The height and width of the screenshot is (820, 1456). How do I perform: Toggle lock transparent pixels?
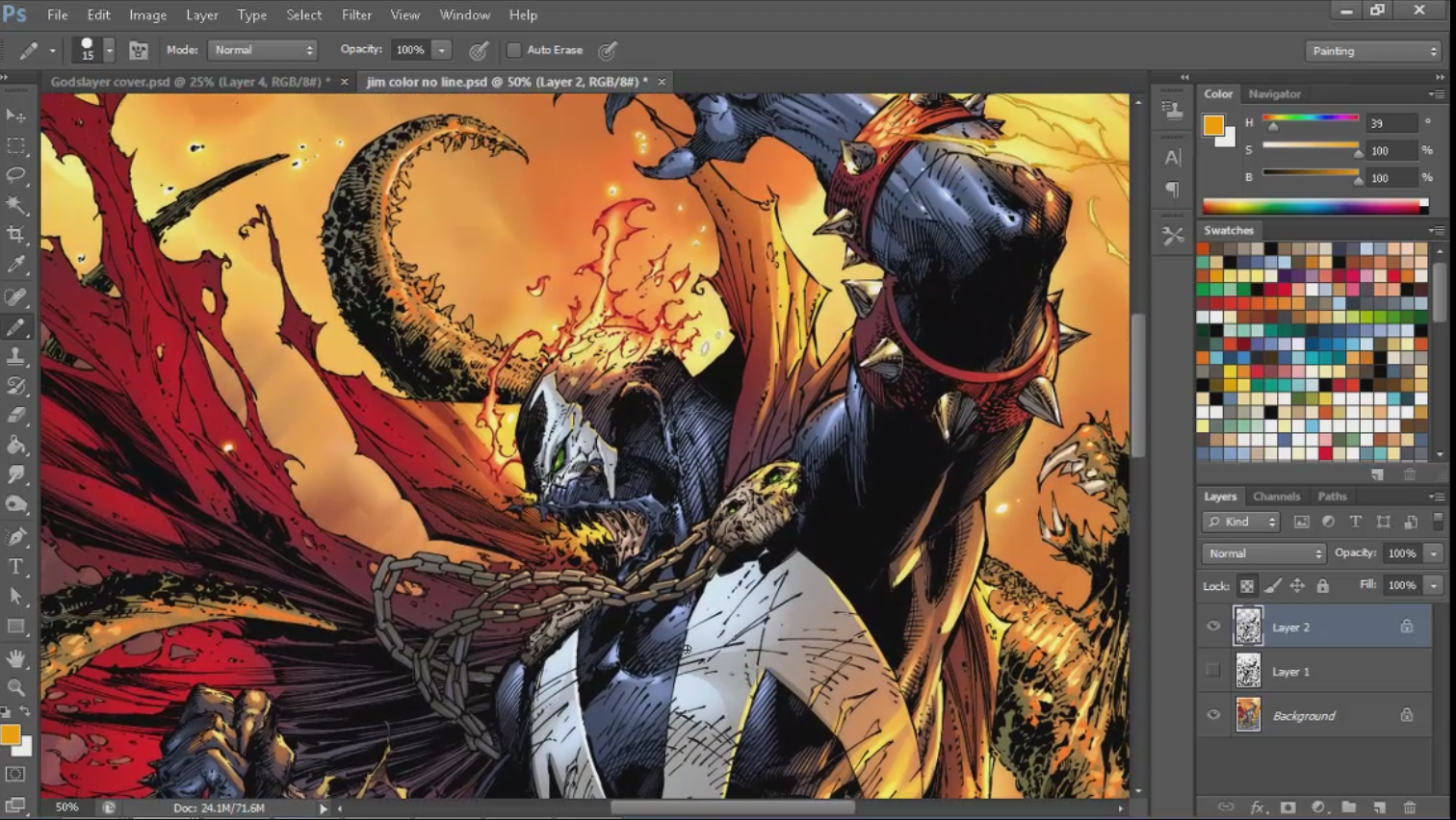pyautogui.click(x=1247, y=585)
